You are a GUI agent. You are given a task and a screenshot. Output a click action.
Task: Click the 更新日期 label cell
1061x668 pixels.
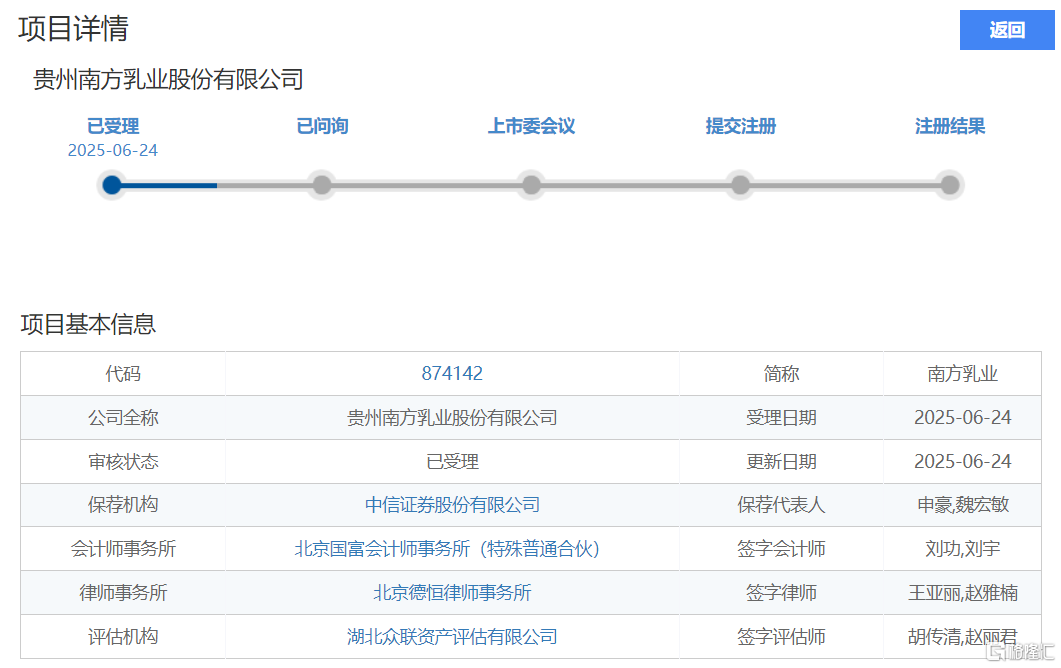pos(782,462)
